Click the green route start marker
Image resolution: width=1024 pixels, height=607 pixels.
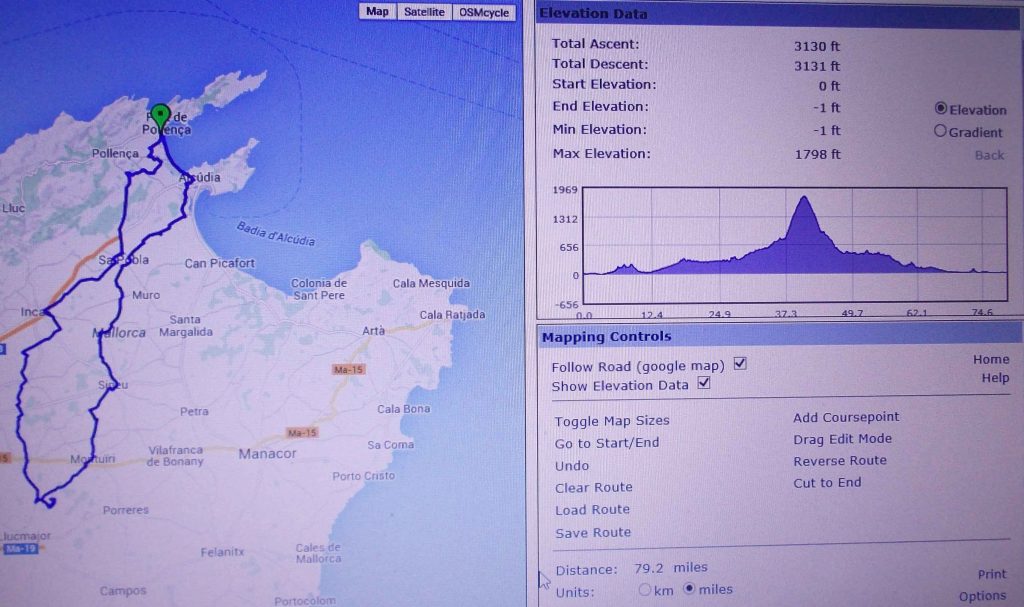coord(160,112)
